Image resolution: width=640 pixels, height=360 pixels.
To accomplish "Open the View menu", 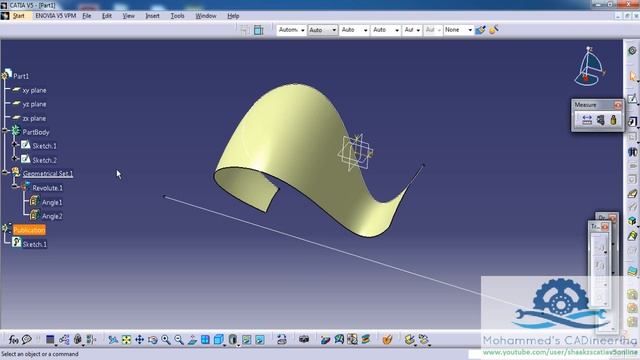I will (129, 16).
